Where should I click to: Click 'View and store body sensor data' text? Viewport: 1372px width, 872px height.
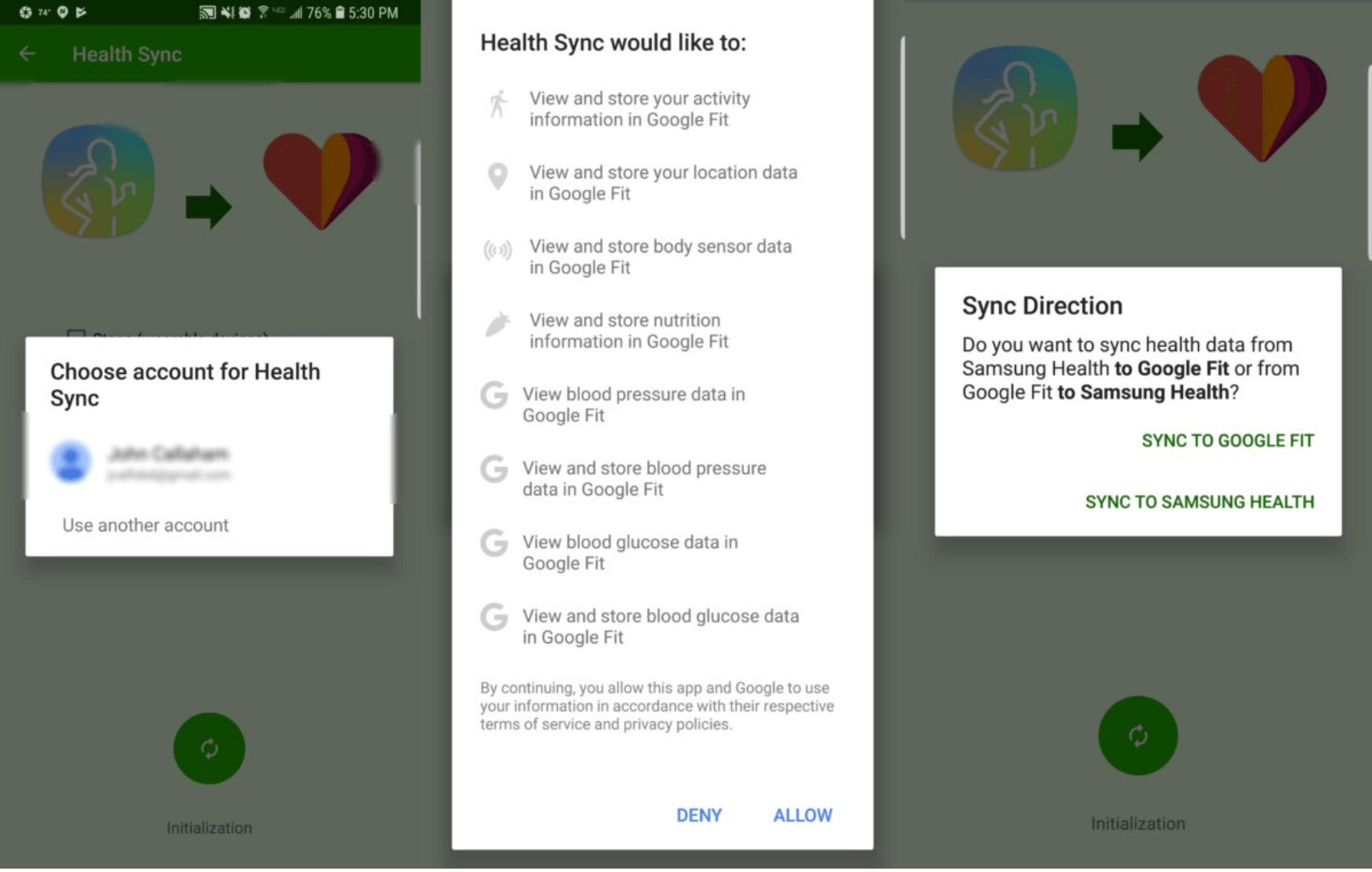(661, 257)
